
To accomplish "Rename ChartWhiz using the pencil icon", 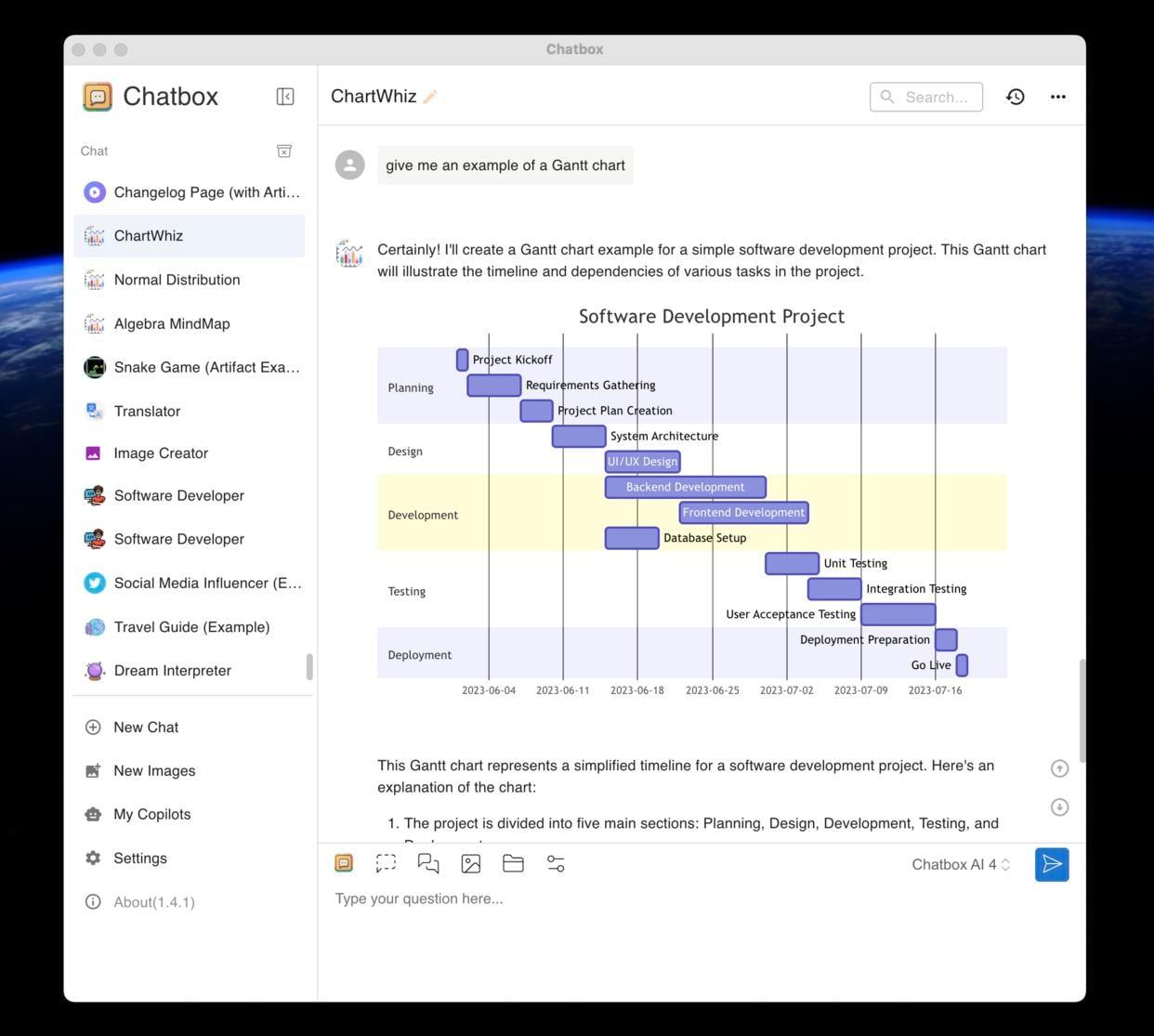I will (430, 95).
